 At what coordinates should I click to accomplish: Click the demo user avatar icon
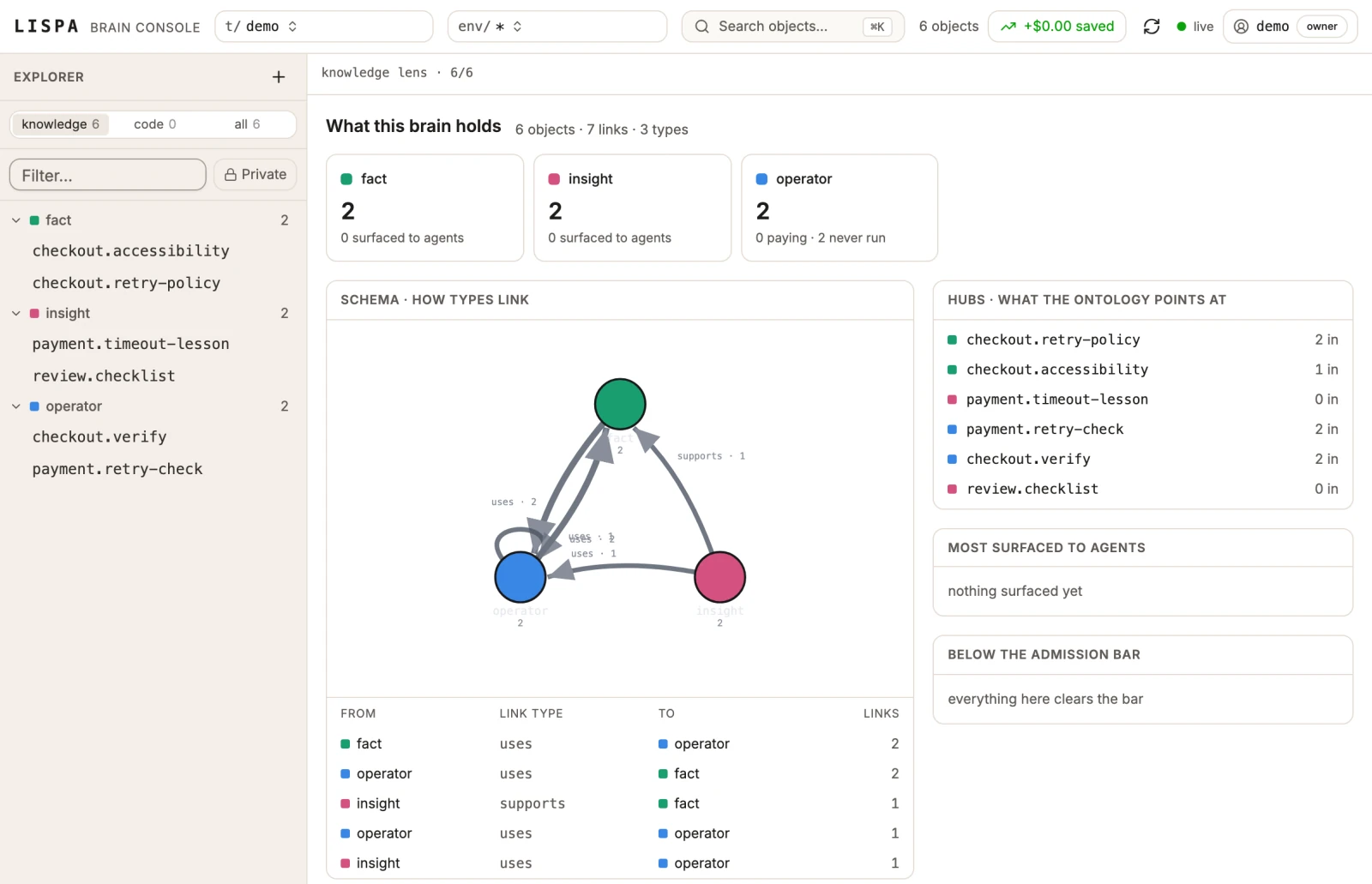1241,27
